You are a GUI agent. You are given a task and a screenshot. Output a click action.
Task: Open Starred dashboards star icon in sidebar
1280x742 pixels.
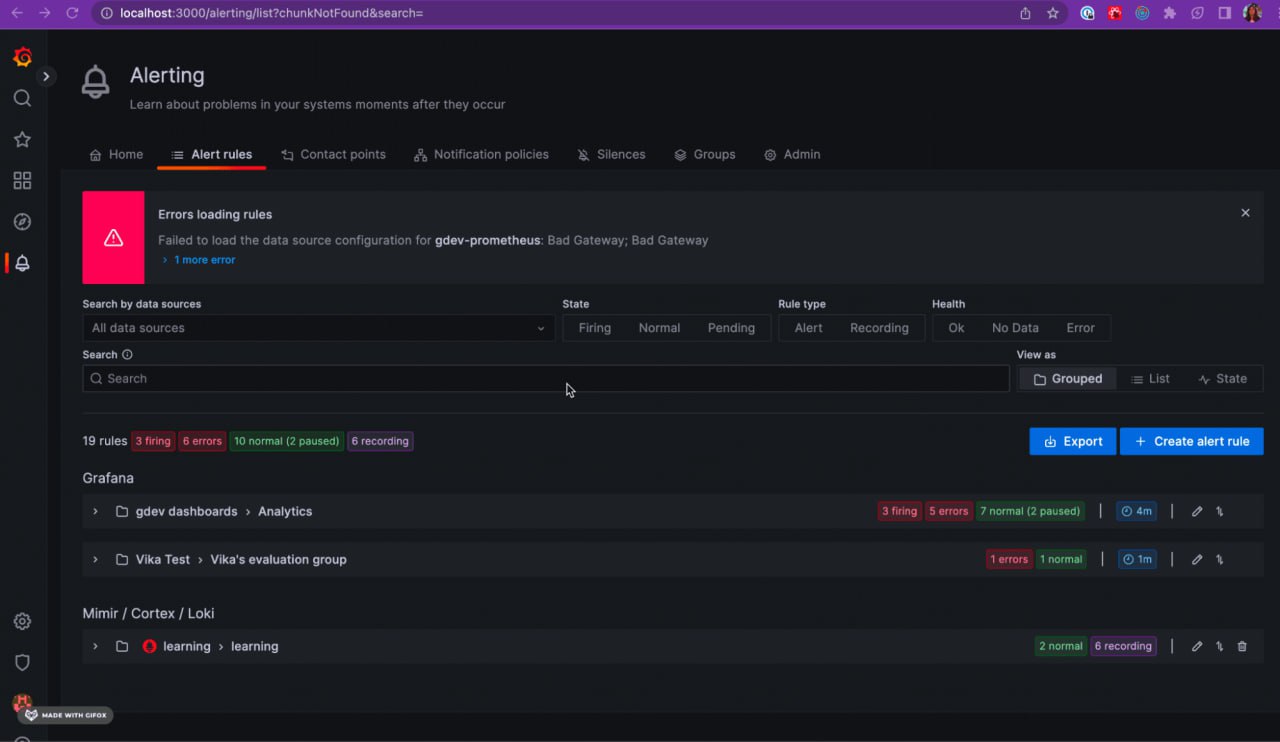tap(22, 139)
